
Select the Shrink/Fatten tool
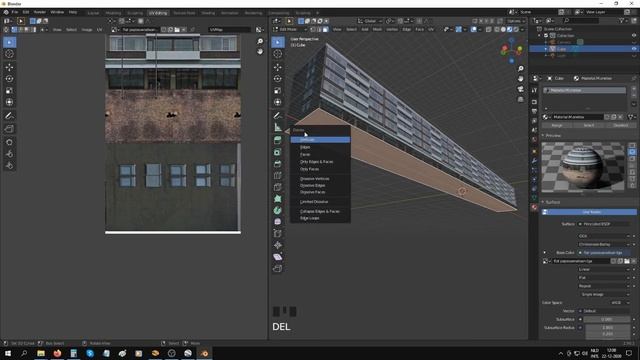tap(278, 245)
